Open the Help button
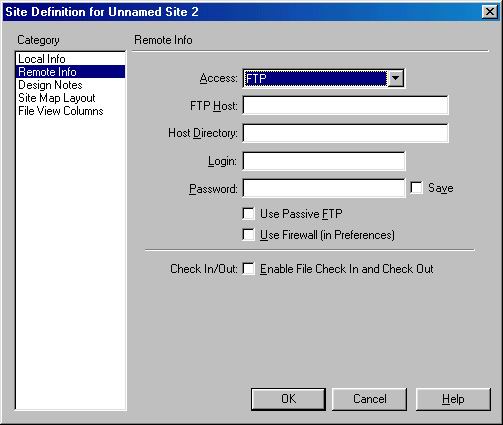Viewport: 503px width, 425px height. coord(453,399)
